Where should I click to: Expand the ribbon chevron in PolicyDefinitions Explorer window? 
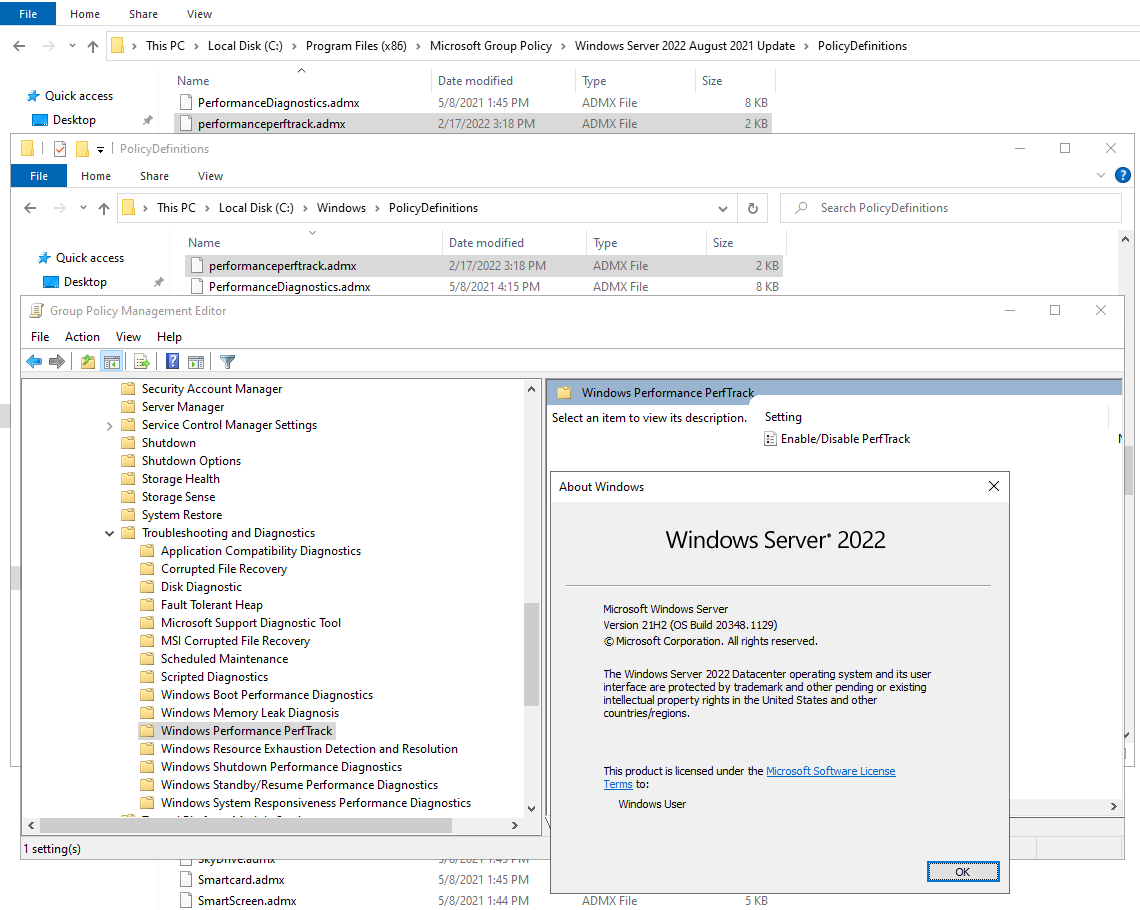pos(1101,175)
